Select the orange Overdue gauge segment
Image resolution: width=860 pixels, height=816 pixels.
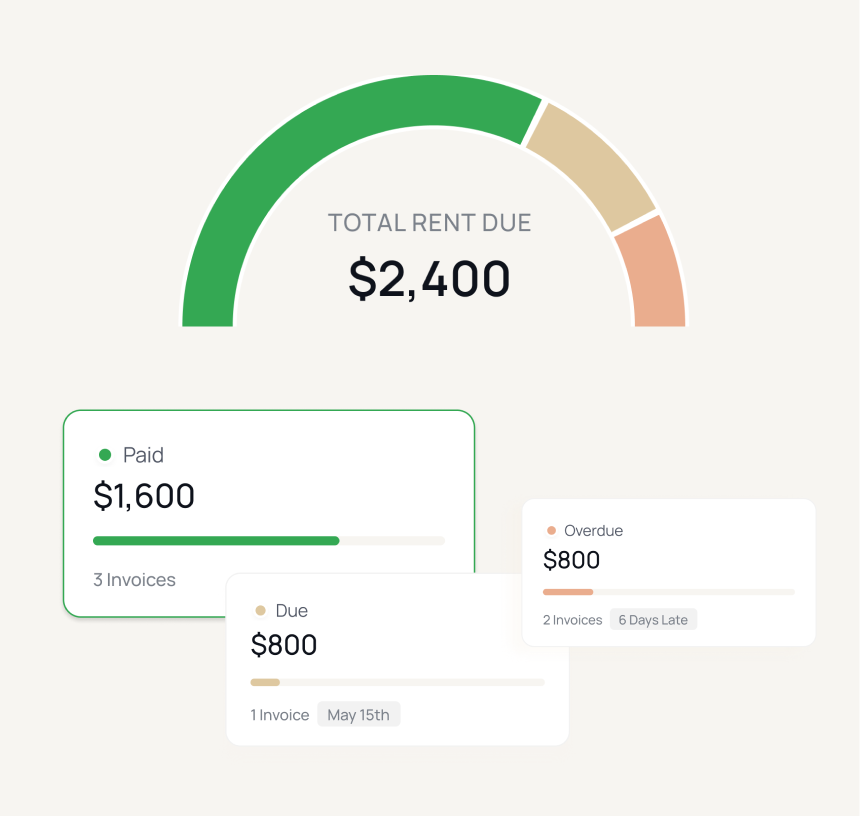[x=654, y=275]
